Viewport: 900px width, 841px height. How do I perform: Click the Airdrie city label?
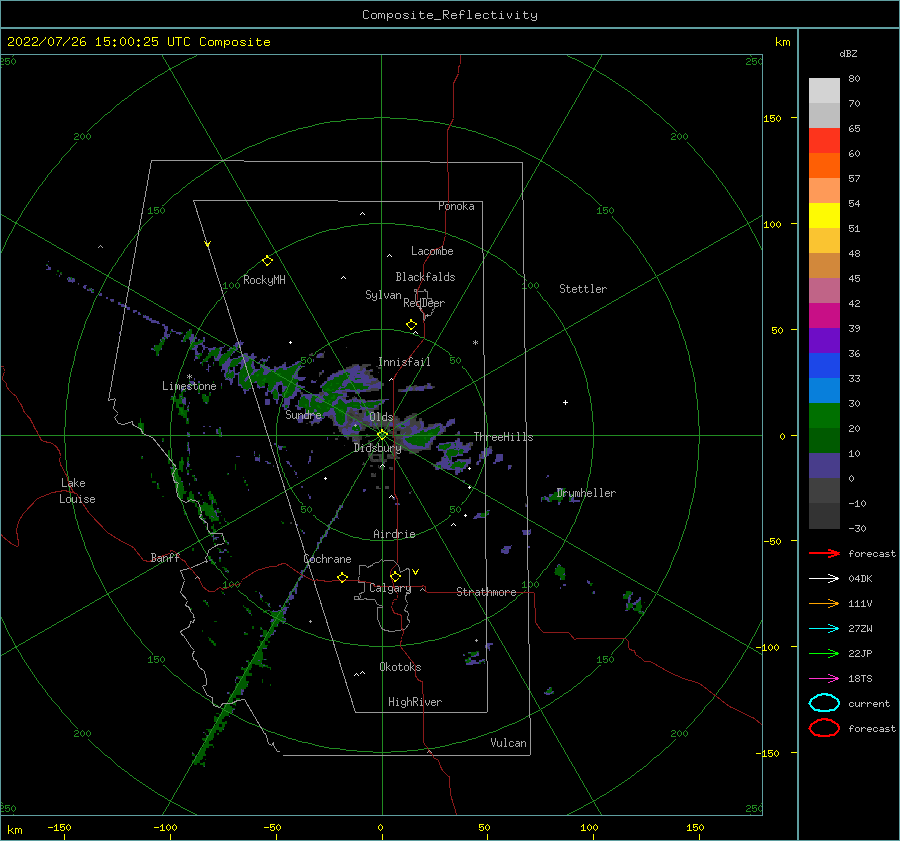tap(394, 534)
